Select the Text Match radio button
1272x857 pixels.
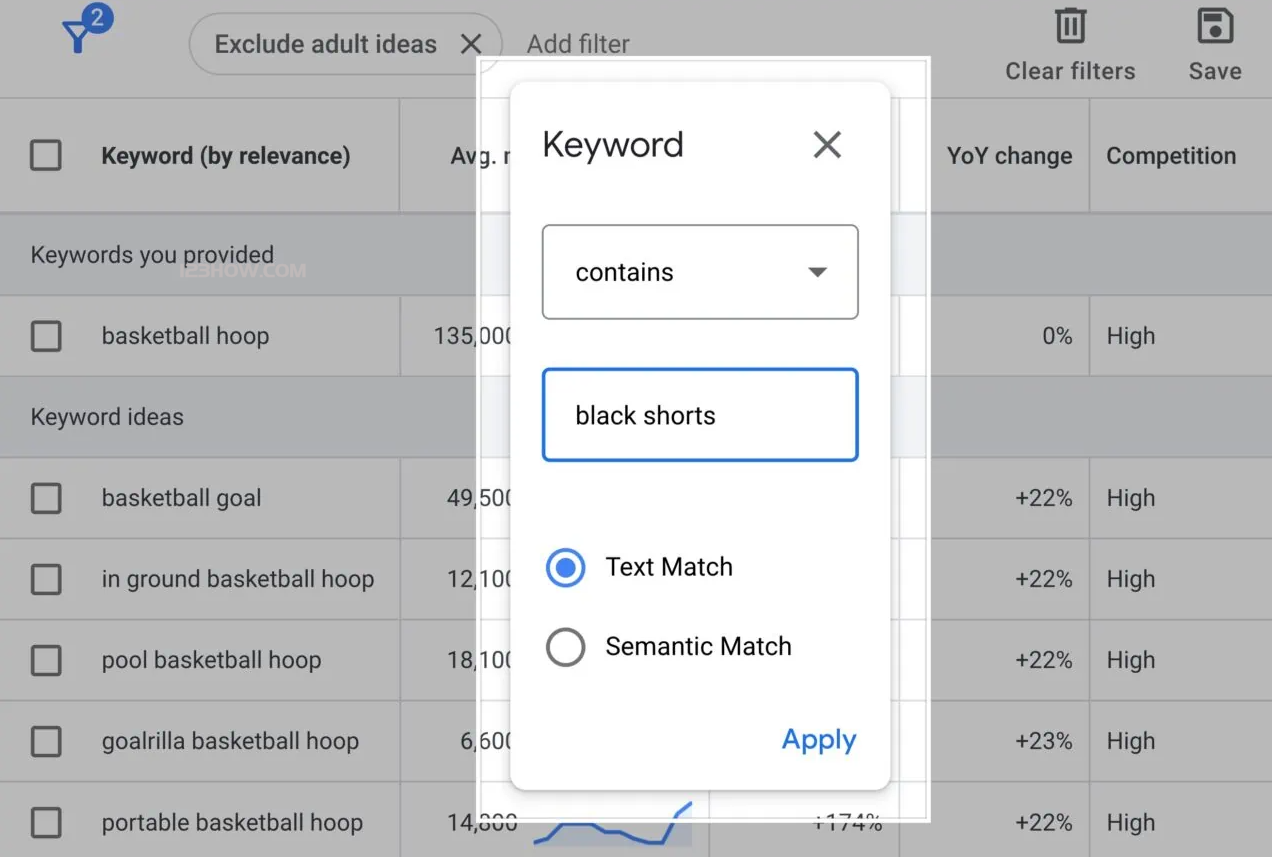tap(566, 567)
